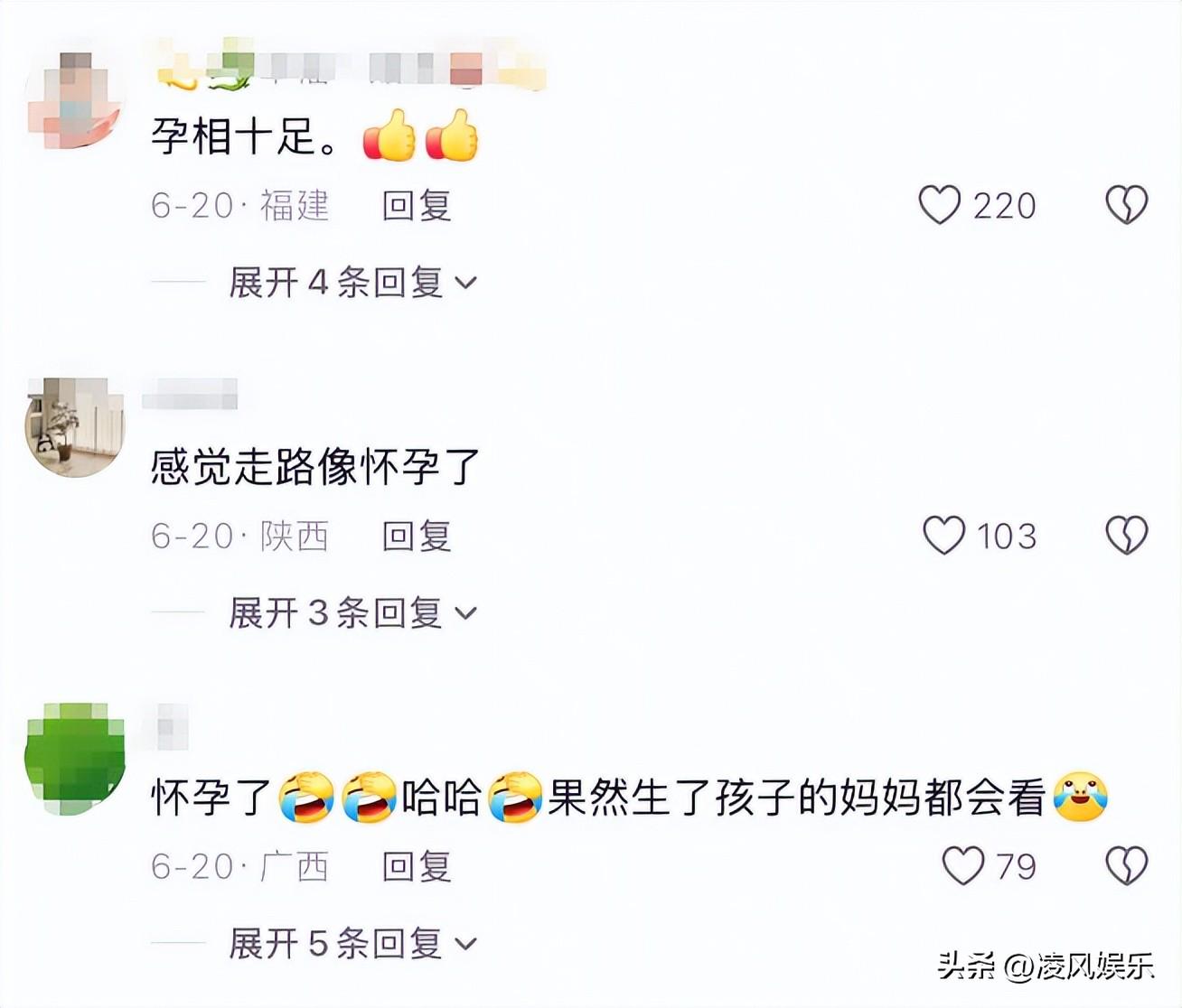Screen dimensions: 1182x1008
Task: Dislike the 广西 comment via broken heart
Action: click(x=1127, y=866)
